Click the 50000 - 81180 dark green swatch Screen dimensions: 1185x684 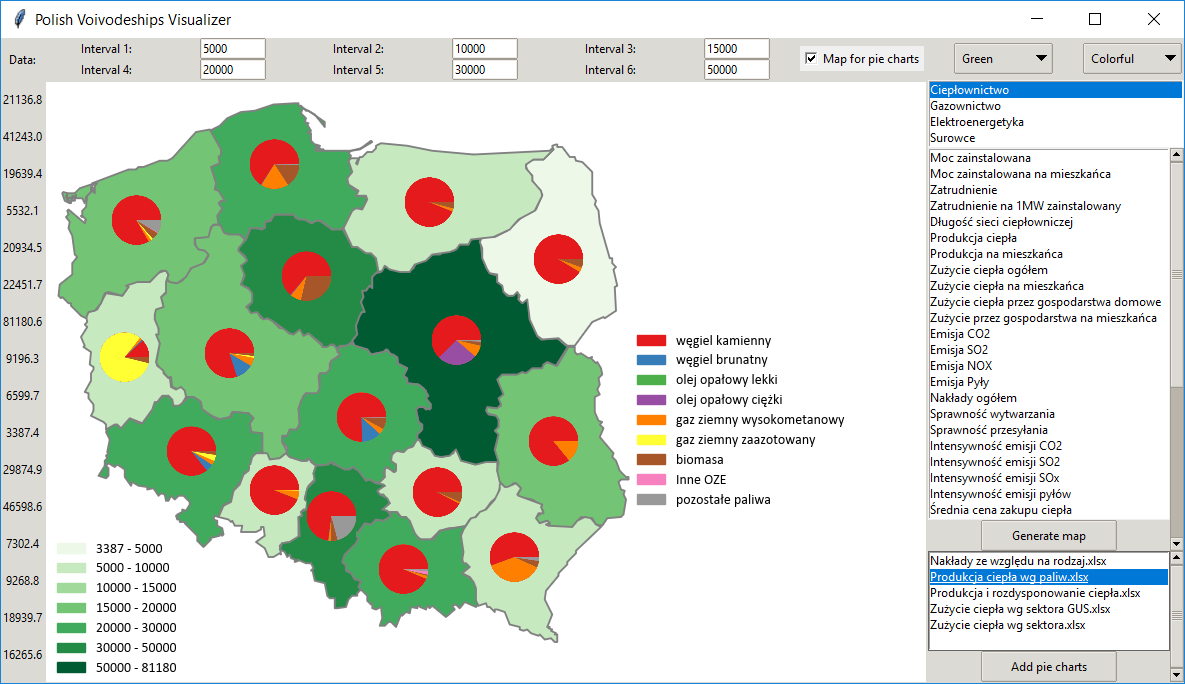click(x=71, y=667)
